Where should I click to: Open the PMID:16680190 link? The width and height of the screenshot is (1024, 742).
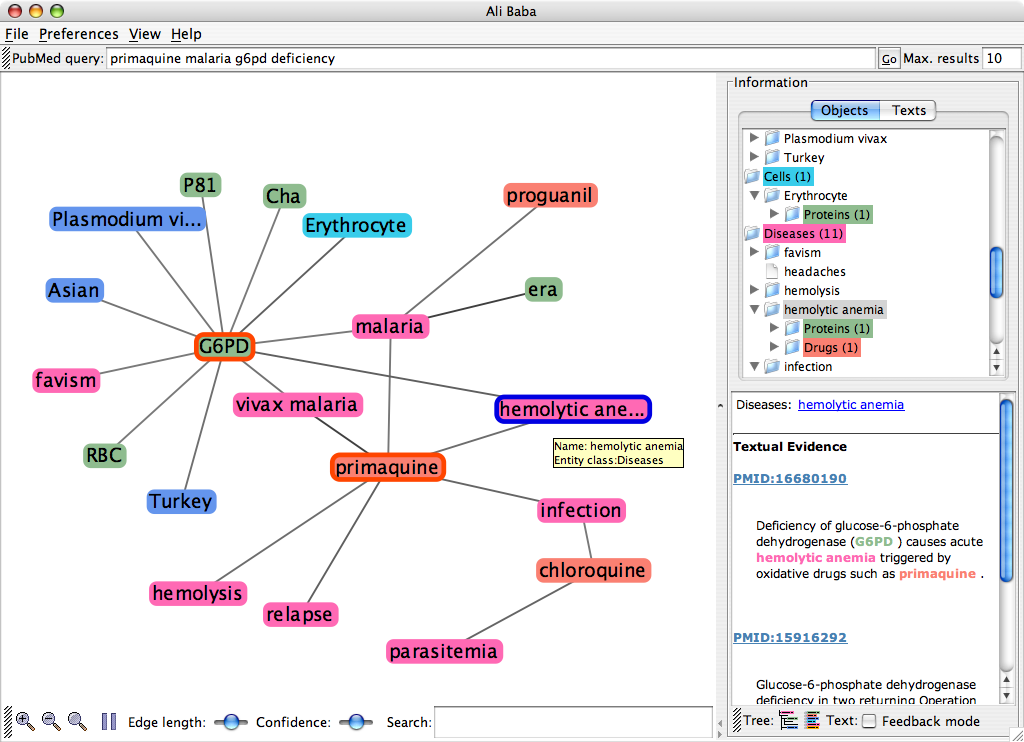[789, 479]
